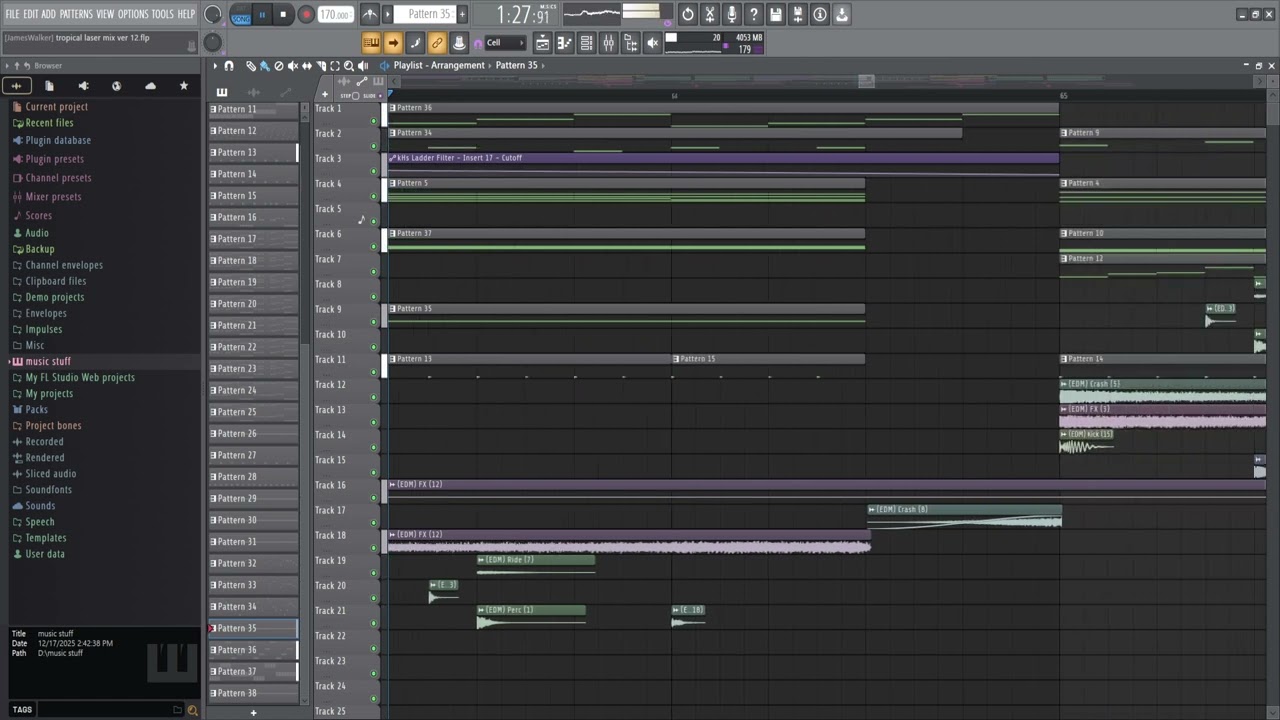
Task: Open the browser globe online tab
Action: [x=116, y=86]
